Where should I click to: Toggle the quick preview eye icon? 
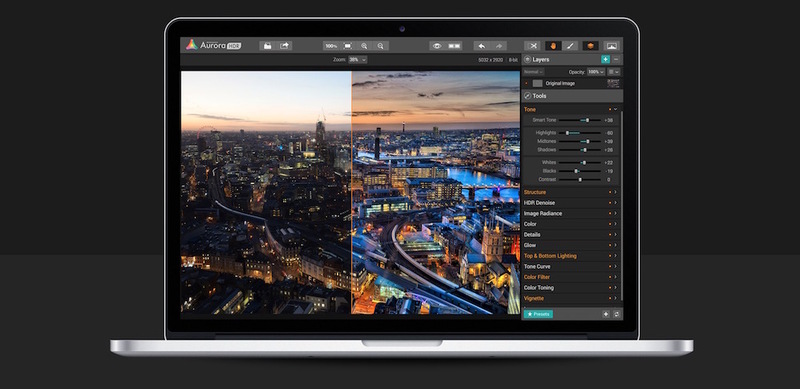point(437,46)
